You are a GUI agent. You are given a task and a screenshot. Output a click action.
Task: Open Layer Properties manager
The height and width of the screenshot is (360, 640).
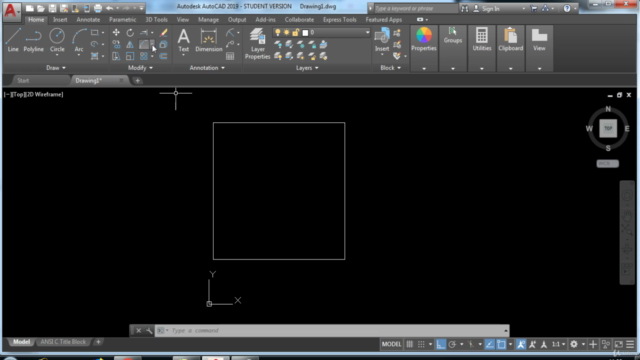click(258, 44)
